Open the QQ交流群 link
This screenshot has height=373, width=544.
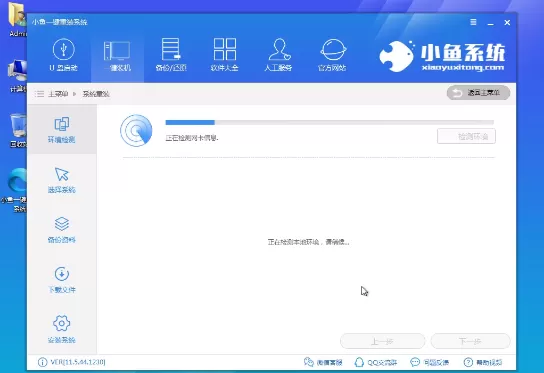tap(376, 363)
